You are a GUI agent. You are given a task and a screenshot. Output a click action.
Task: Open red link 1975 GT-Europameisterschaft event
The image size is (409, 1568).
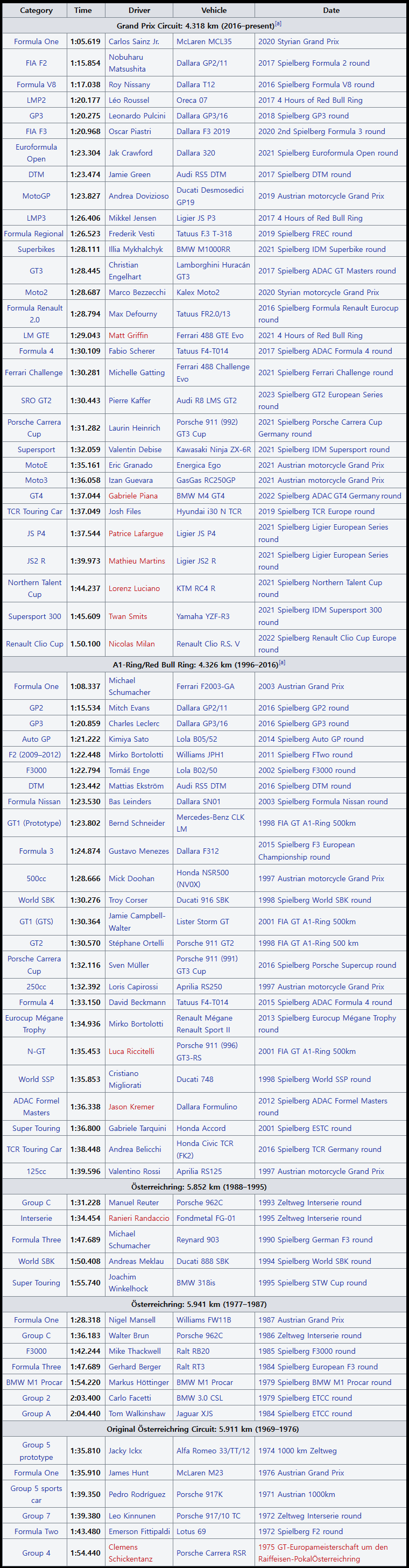pos(322,1553)
